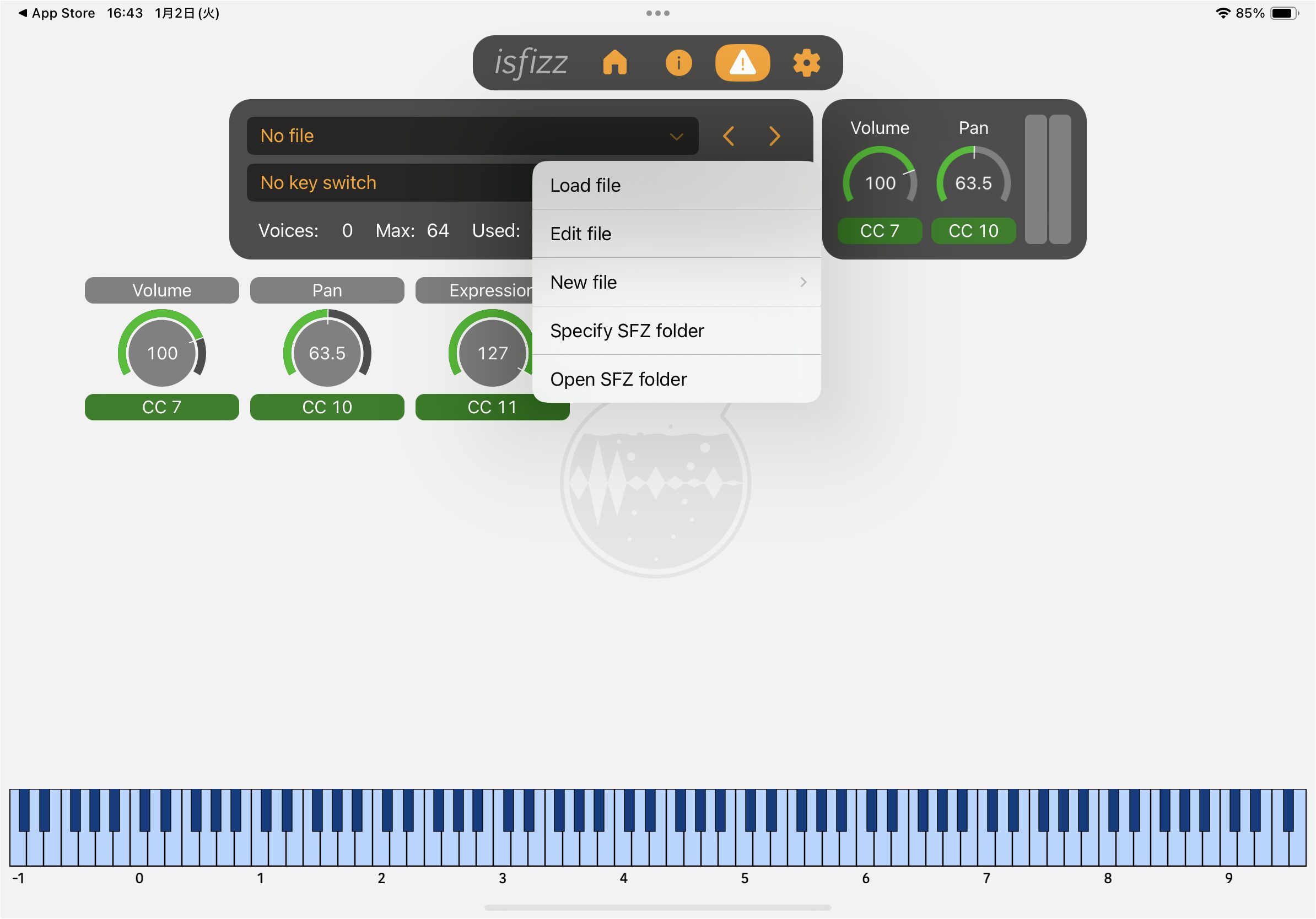The width and height of the screenshot is (1316, 919).
Task: Return to App Store via back arrow
Action: click(56, 13)
